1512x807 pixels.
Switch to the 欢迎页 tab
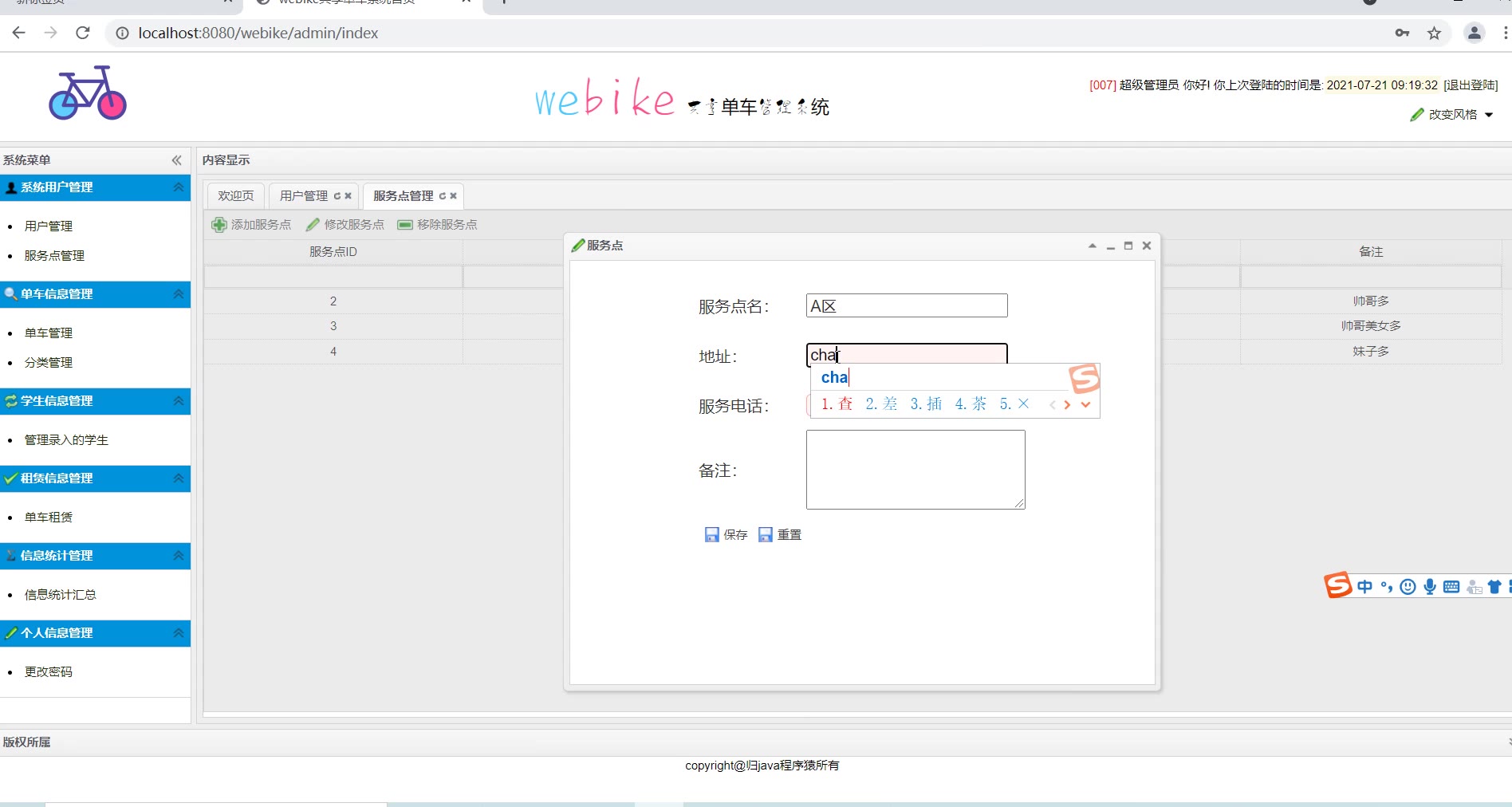coord(236,196)
